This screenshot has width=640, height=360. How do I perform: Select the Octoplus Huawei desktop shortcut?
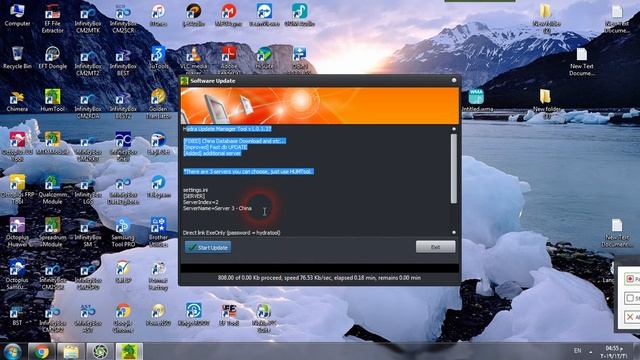point(17,231)
